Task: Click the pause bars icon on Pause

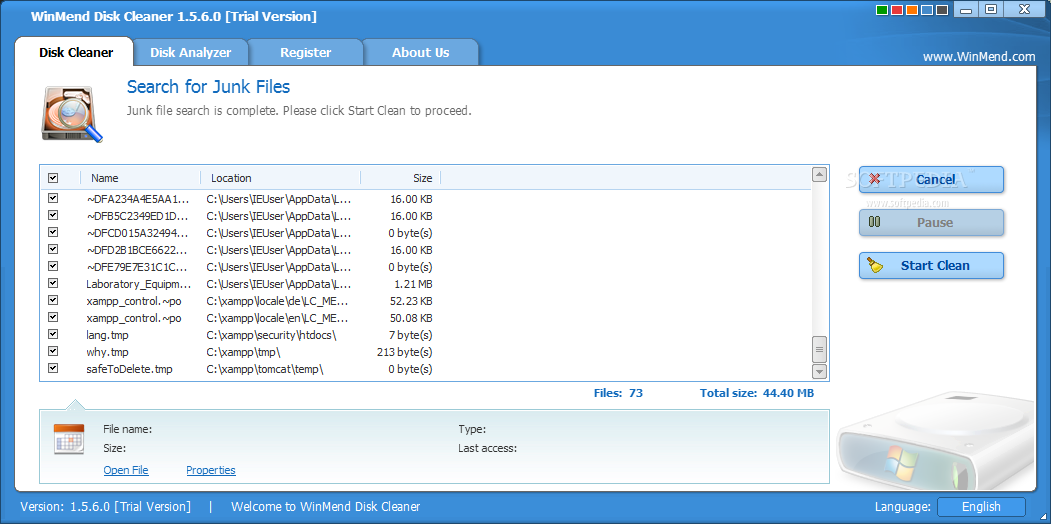Action: tap(874, 222)
